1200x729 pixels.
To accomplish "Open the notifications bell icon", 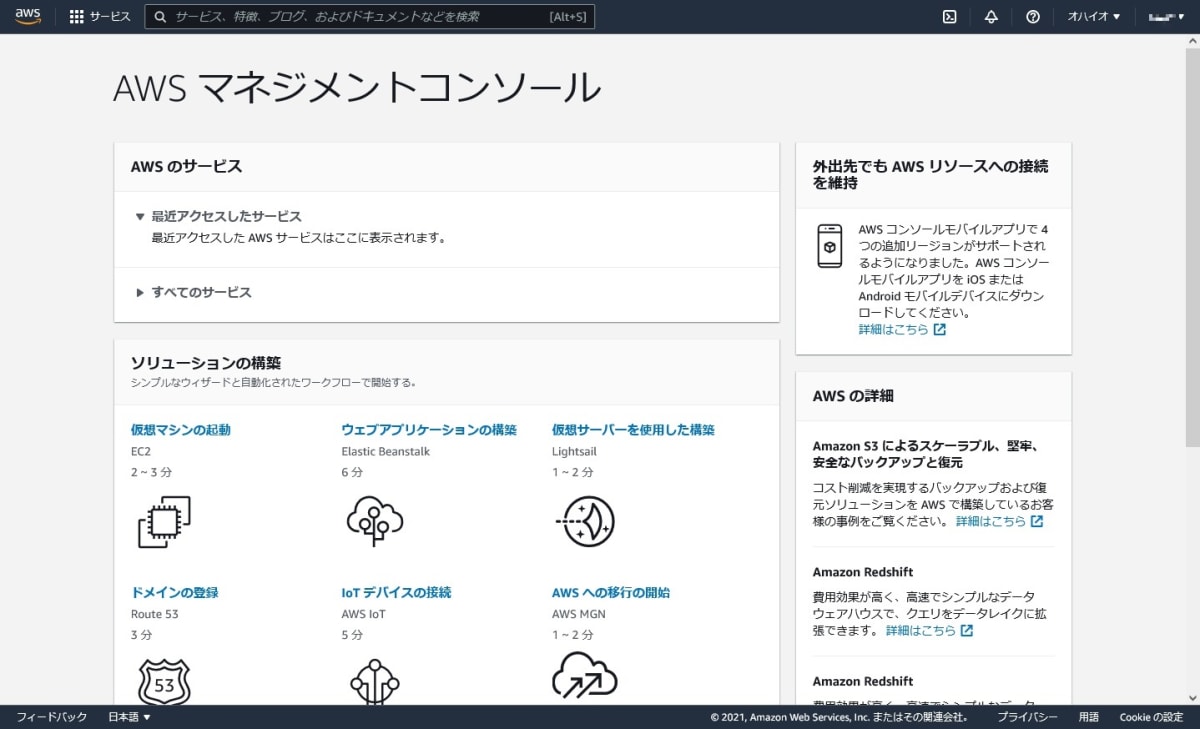I will click(991, 17).
